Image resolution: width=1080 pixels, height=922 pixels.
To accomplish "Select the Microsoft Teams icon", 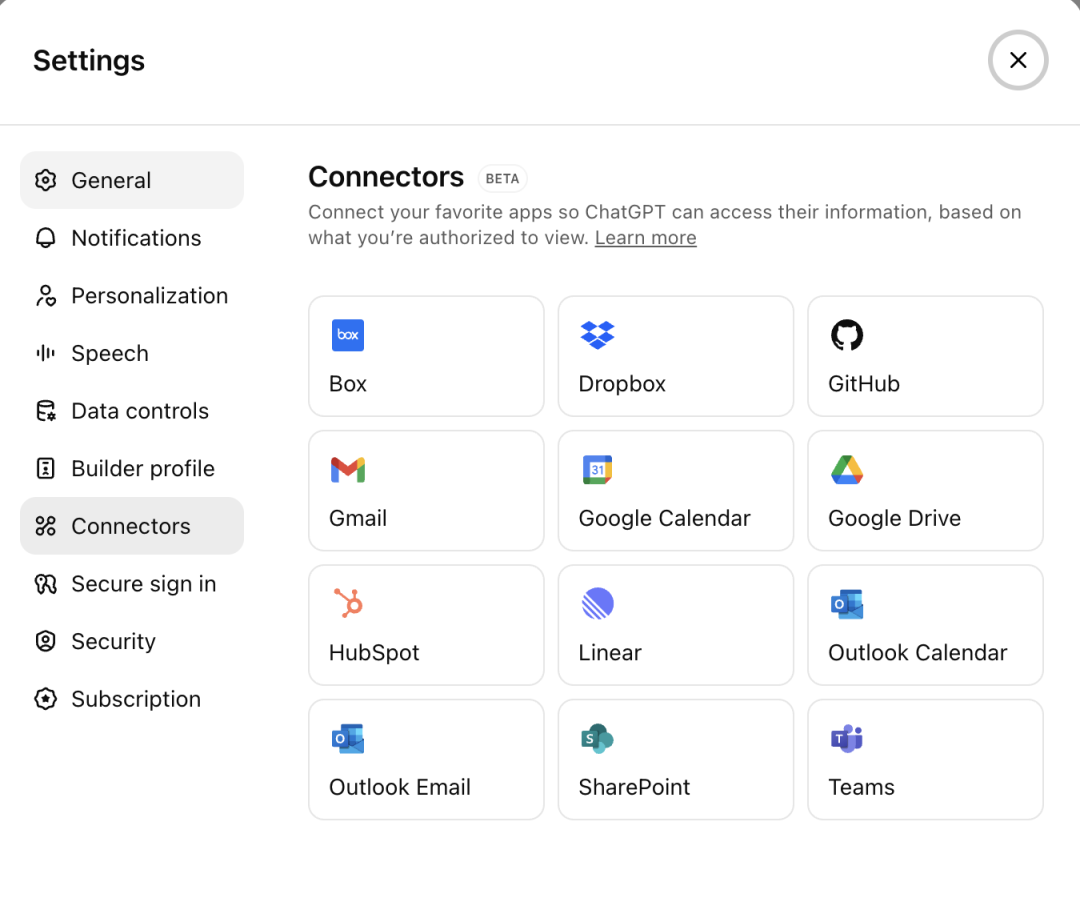I will click(x=847, y=739).
